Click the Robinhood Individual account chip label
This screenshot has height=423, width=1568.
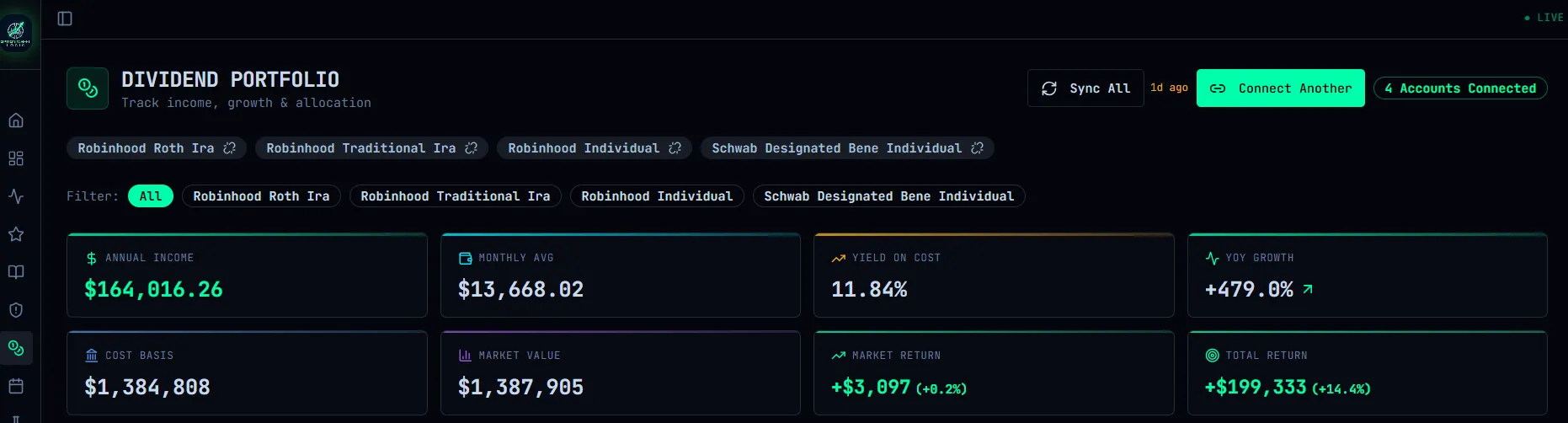click(584, 148)
